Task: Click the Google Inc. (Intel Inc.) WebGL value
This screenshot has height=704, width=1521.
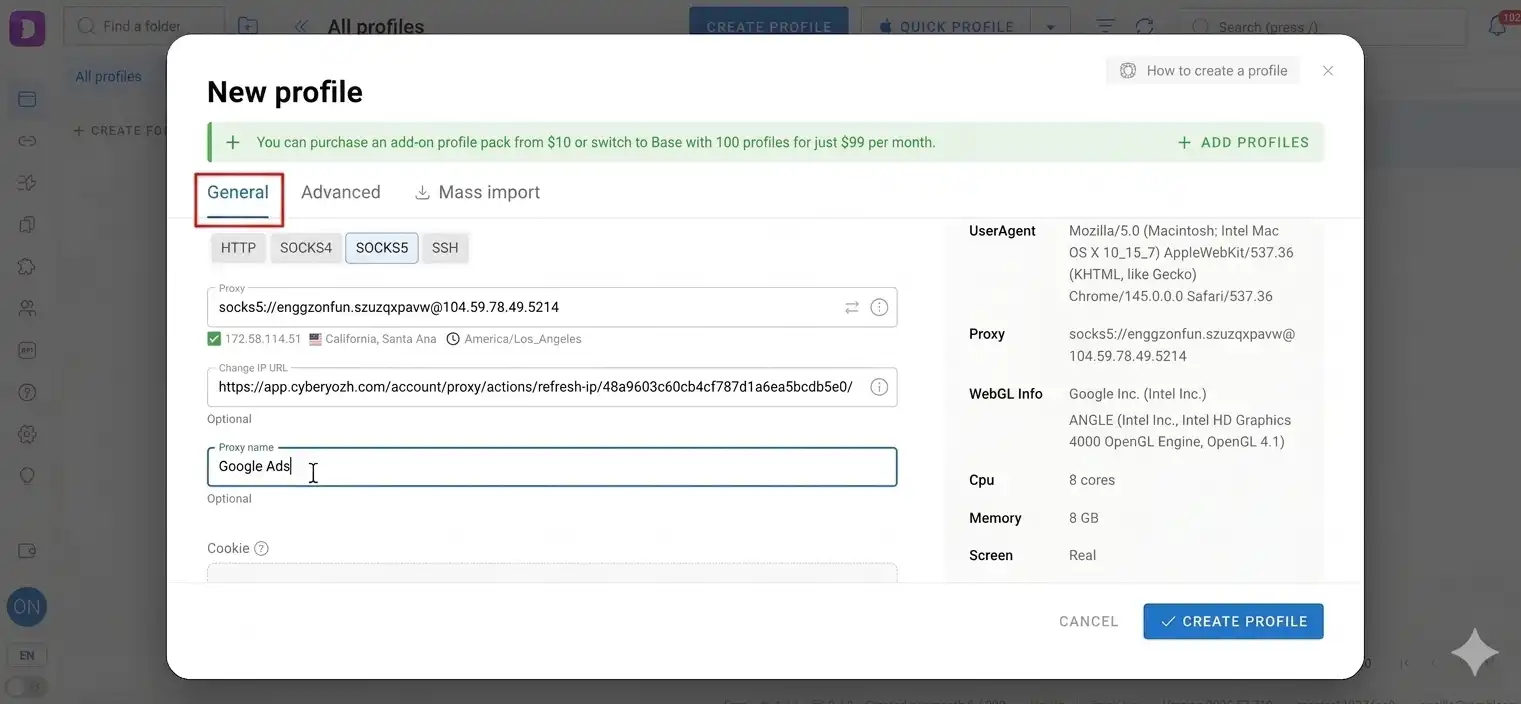Action: (1138, 394)
